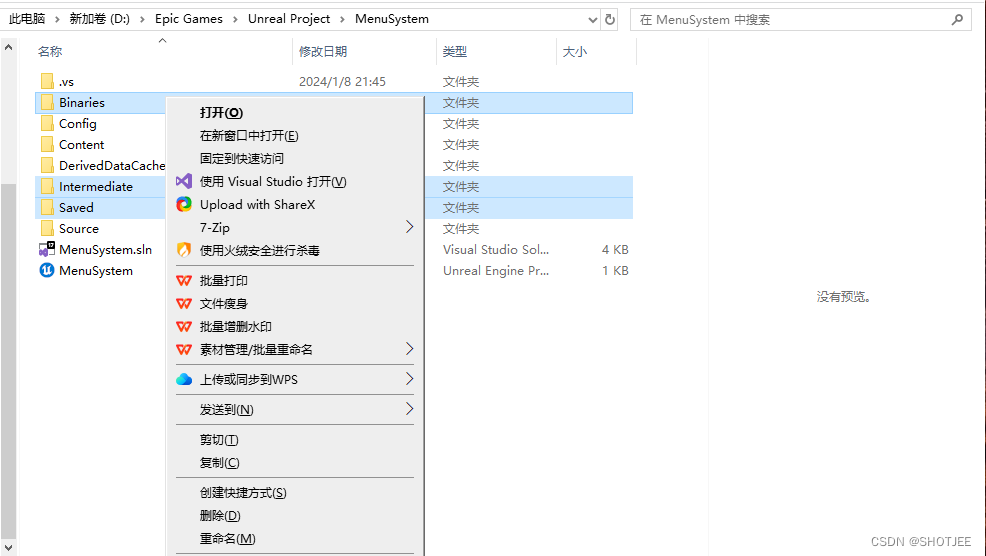The height and width of the screenshot is (556, 986).
Task: Click the WPS icon beside 批量打印
Action: [x=184, y=281]
